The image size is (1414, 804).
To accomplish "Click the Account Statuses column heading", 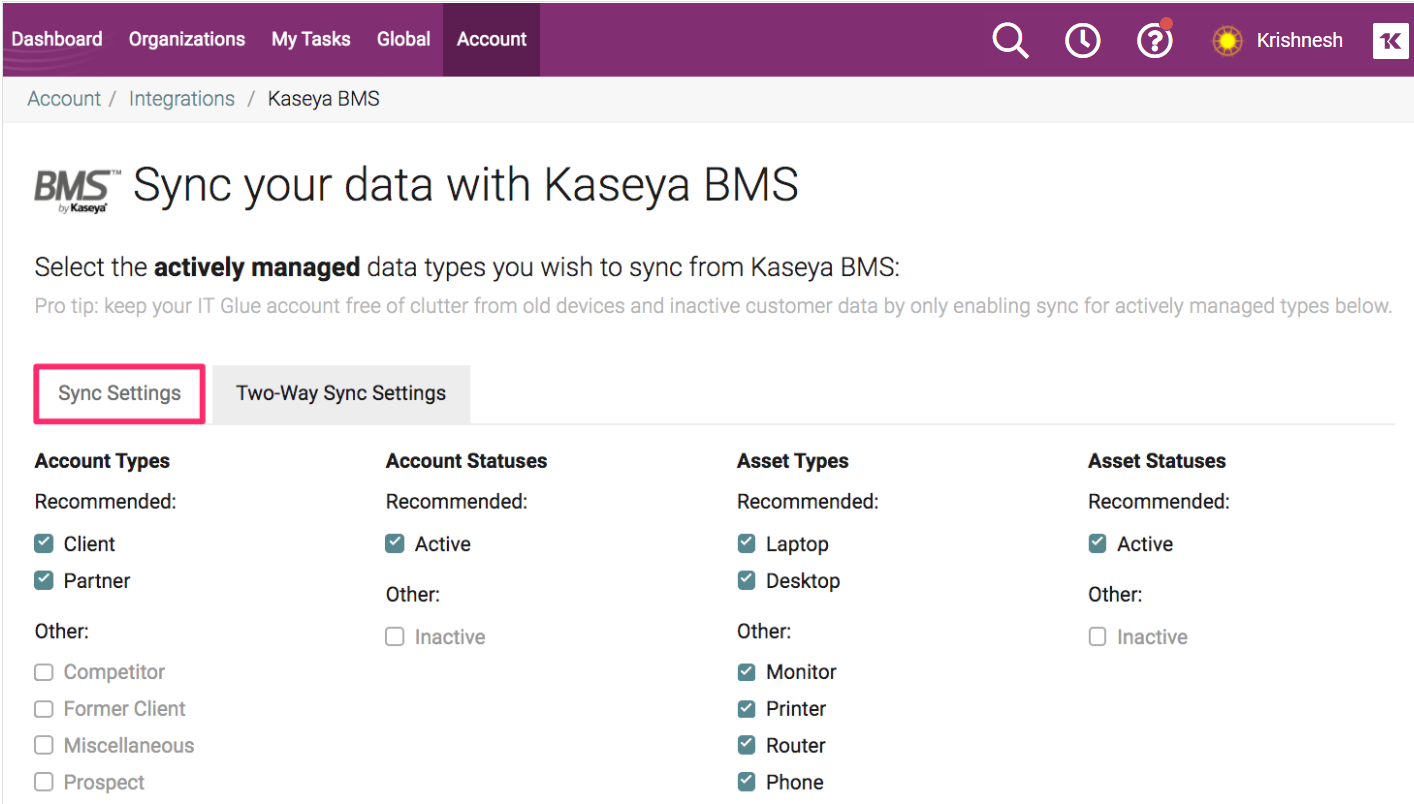I will click(x=467, y=461).
